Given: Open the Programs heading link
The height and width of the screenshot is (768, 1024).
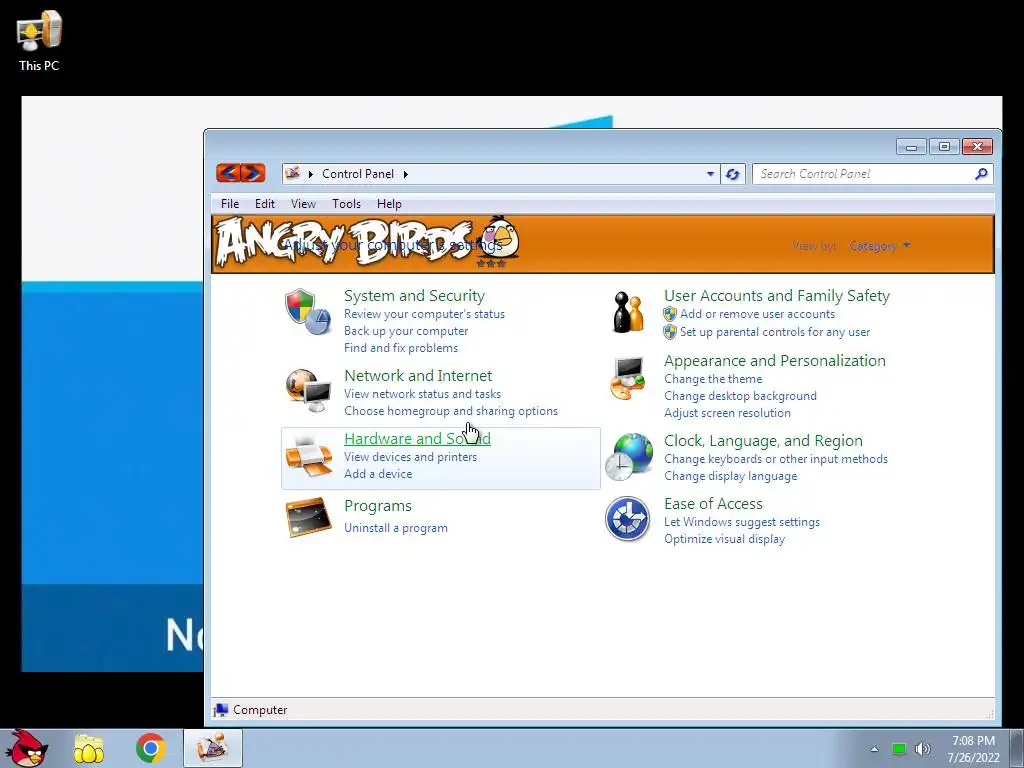Looking at the screenshot, I should pos(377,506).
